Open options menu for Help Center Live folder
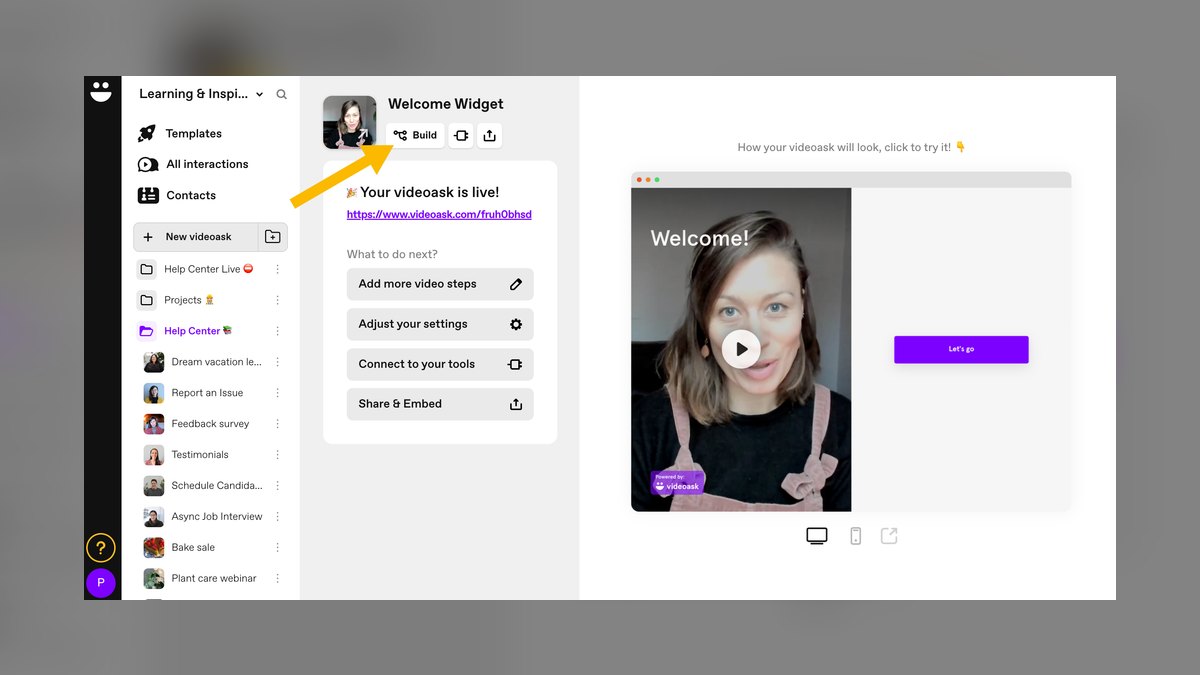This screenshot has width=1200, height=675. tap(278, 269)
